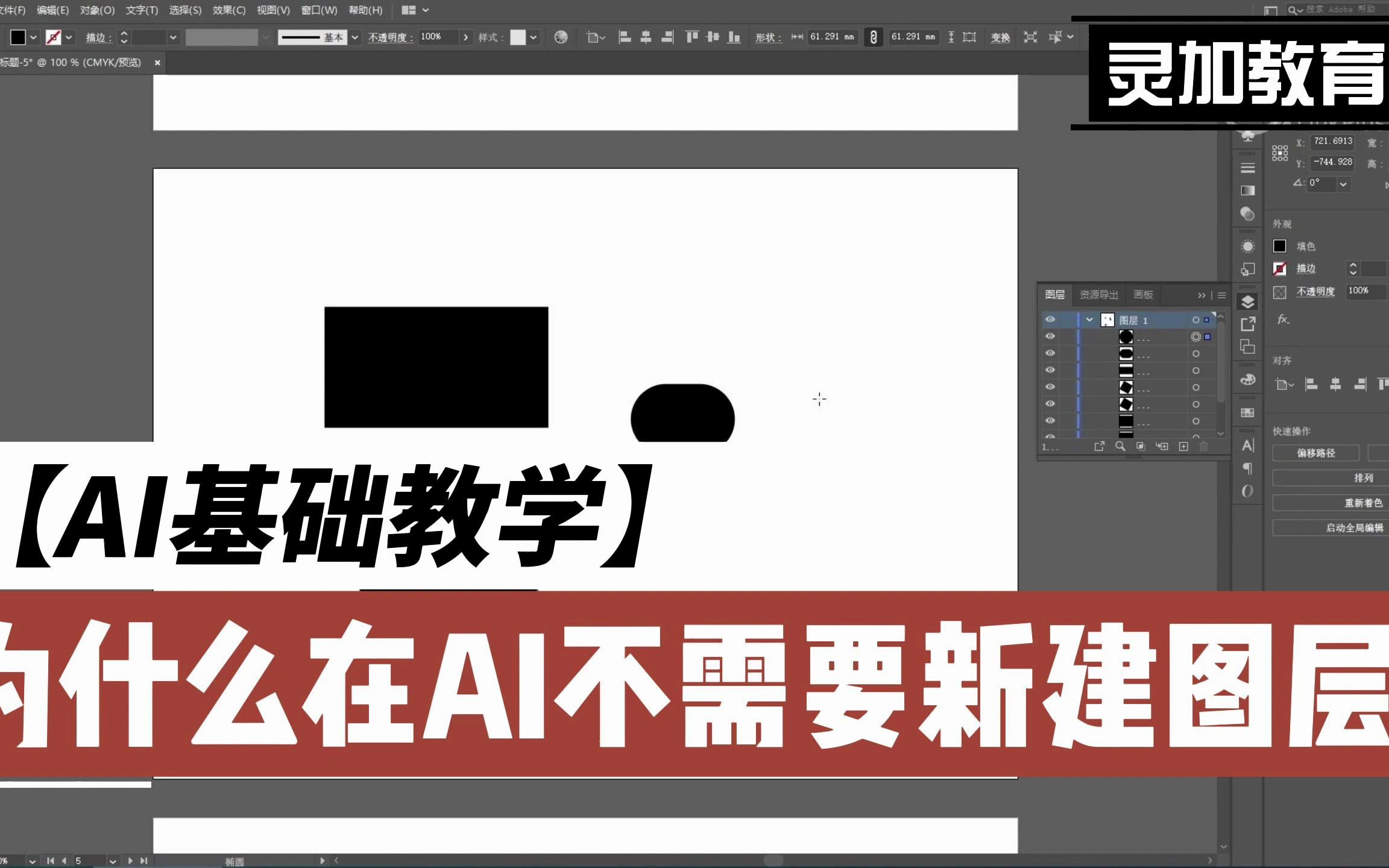The width and height of the screenshot is (1389, 868).
Task: Toggle visibility eye of 图层 1
Action: pyautogui.click(x=1050, y=319)
